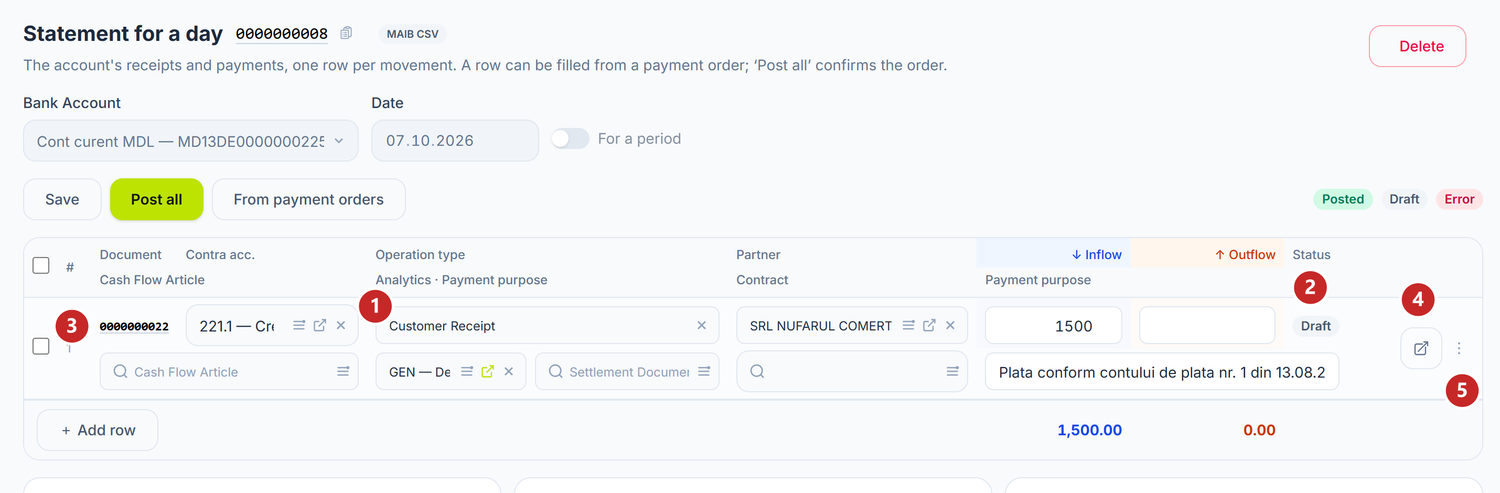Clear the Customer Receipt operation type
Viewport: 1500px width, 493px height.
pos(701,325)
